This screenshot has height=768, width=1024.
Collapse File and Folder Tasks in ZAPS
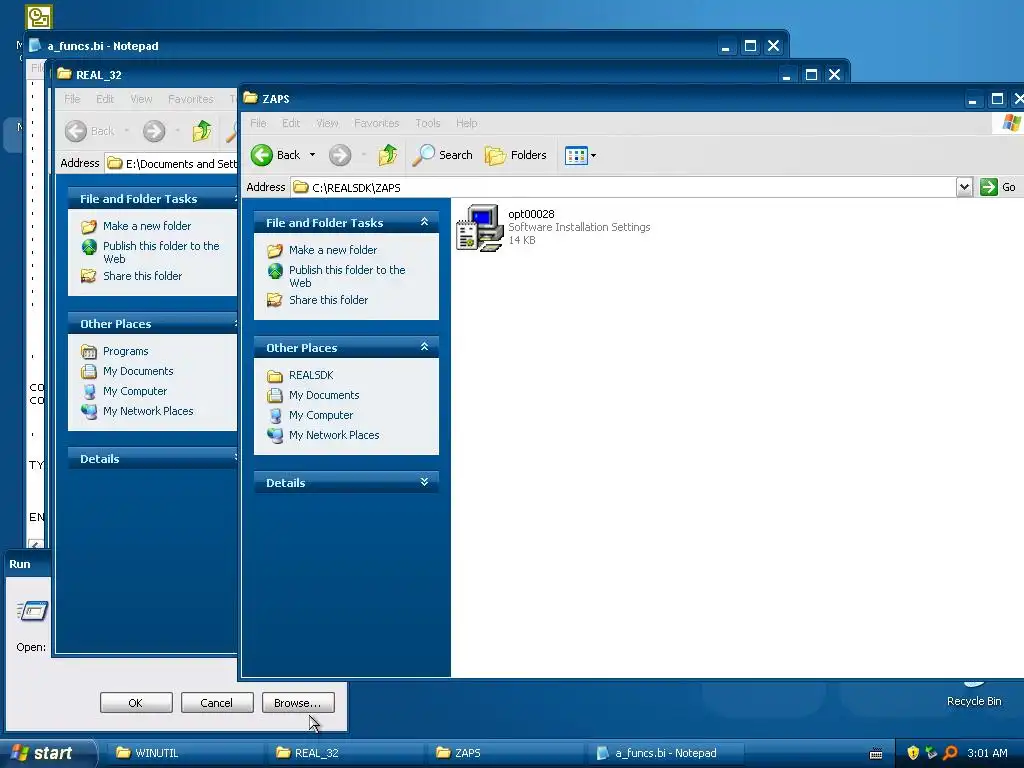[424, 222]
